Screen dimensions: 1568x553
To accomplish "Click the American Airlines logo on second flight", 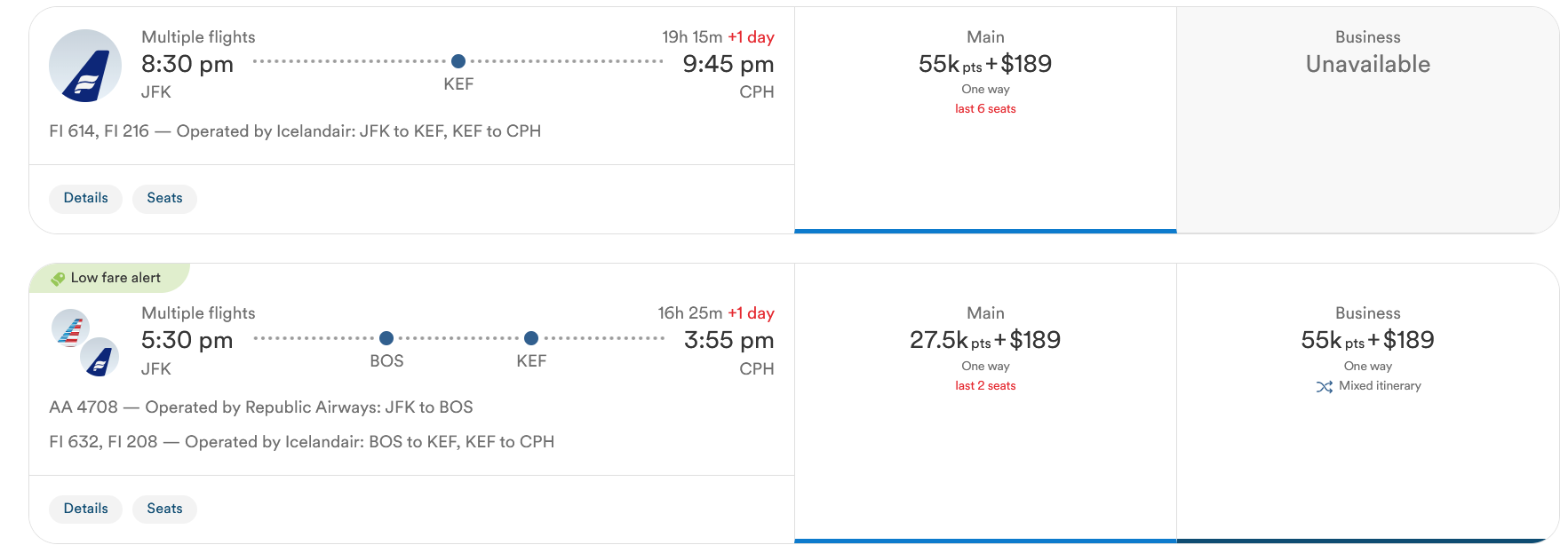I will [x=70, y=328].
